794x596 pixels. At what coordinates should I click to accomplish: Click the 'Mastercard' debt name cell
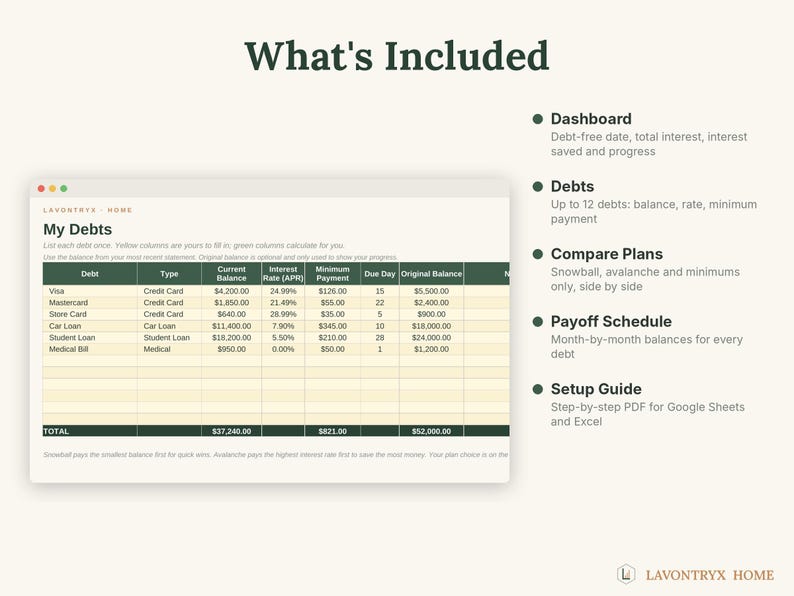click(x=90, y=303)
